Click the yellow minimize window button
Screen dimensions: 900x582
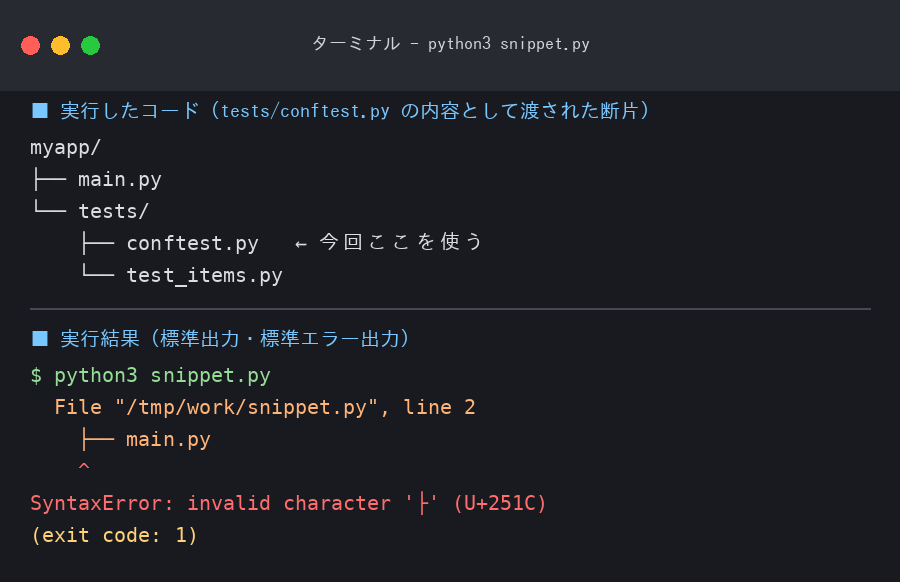click(60, 45)
